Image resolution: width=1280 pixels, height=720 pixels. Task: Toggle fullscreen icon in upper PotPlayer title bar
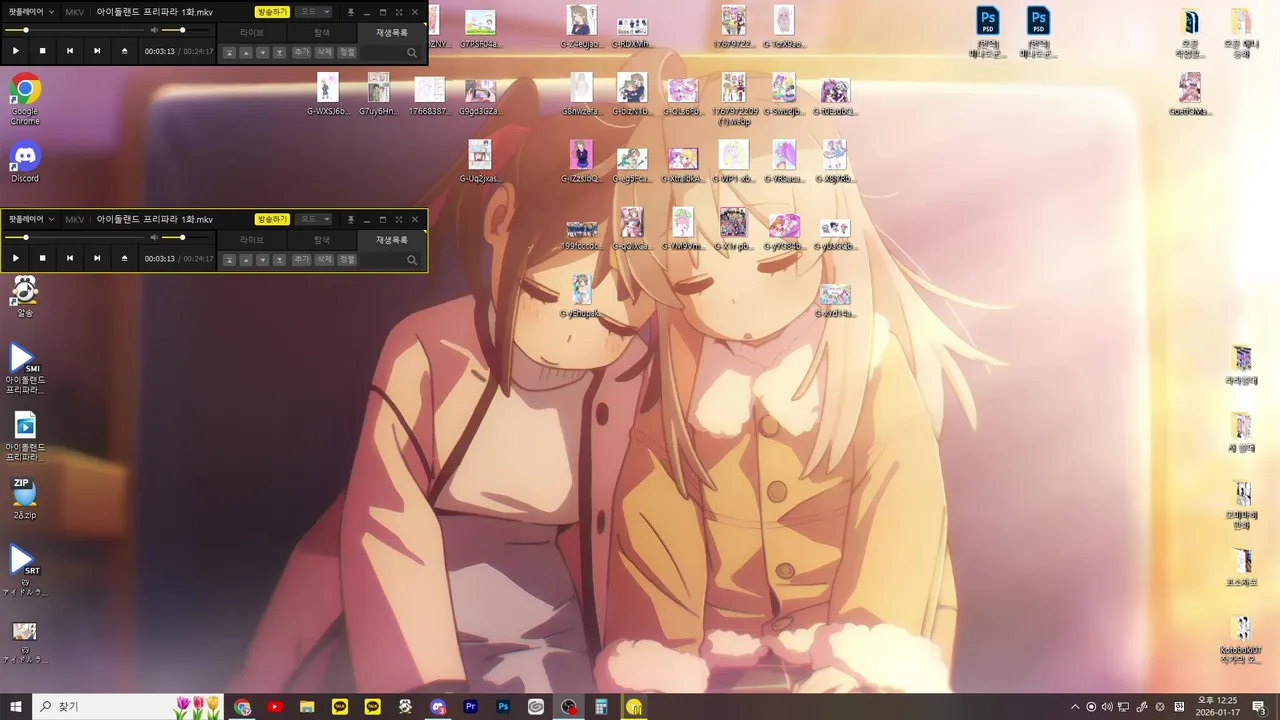399,12
